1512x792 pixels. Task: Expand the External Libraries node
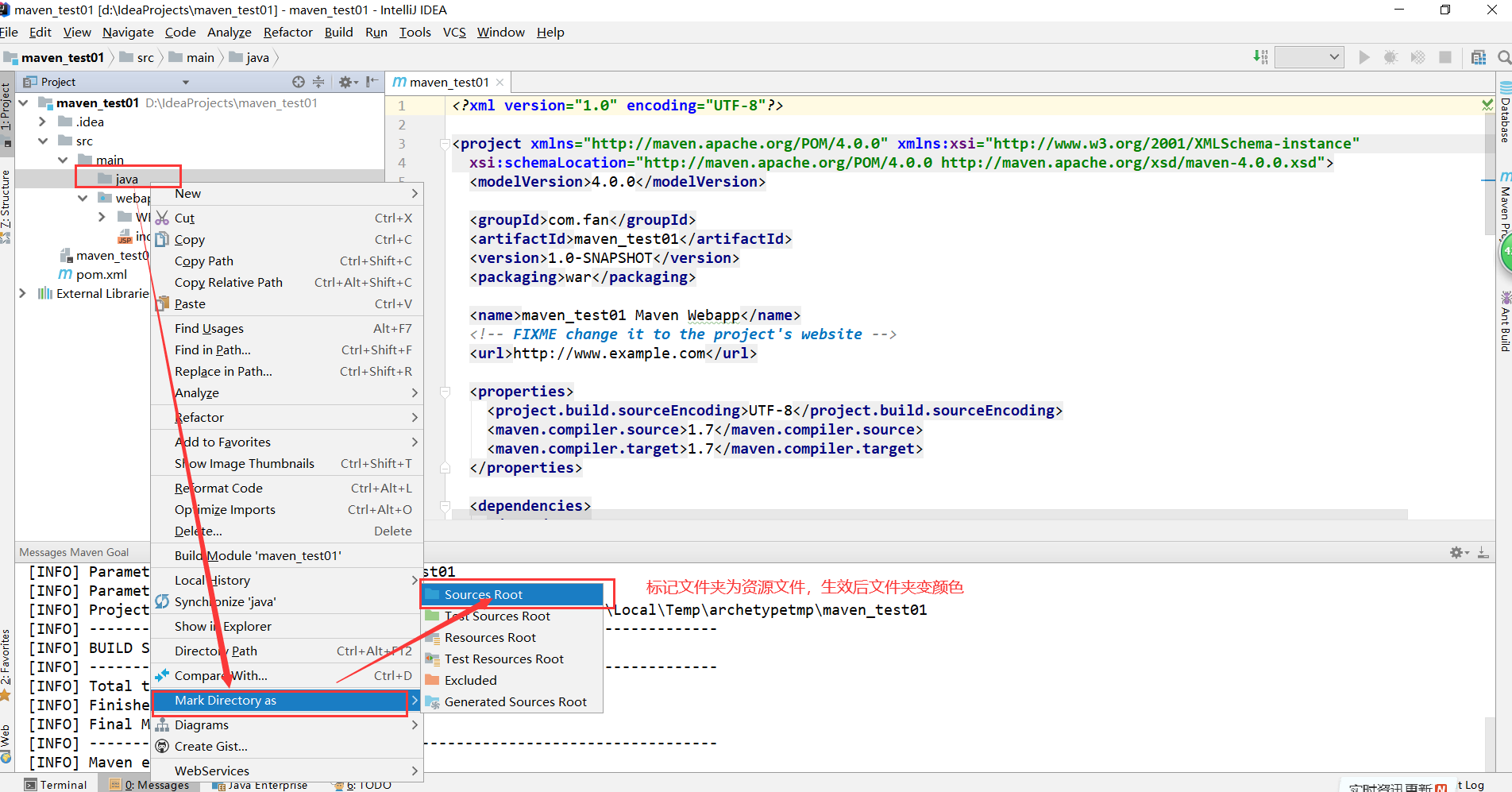point(23,293)
